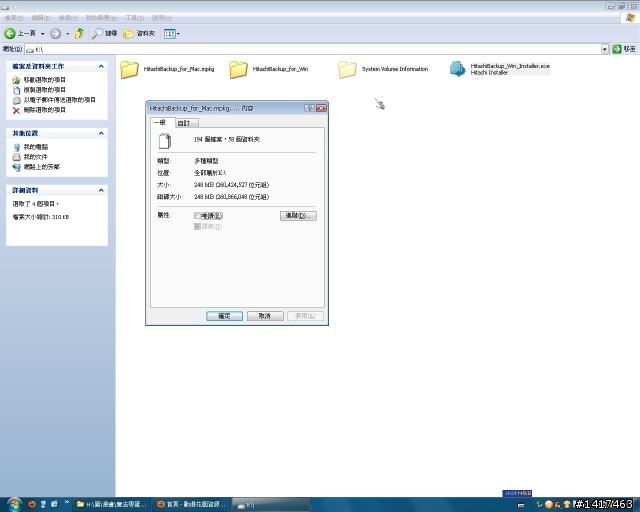The height and width of the screenshot is (512, 640).
Task: Click the Advanced attributes button
Action: point(298,216)
